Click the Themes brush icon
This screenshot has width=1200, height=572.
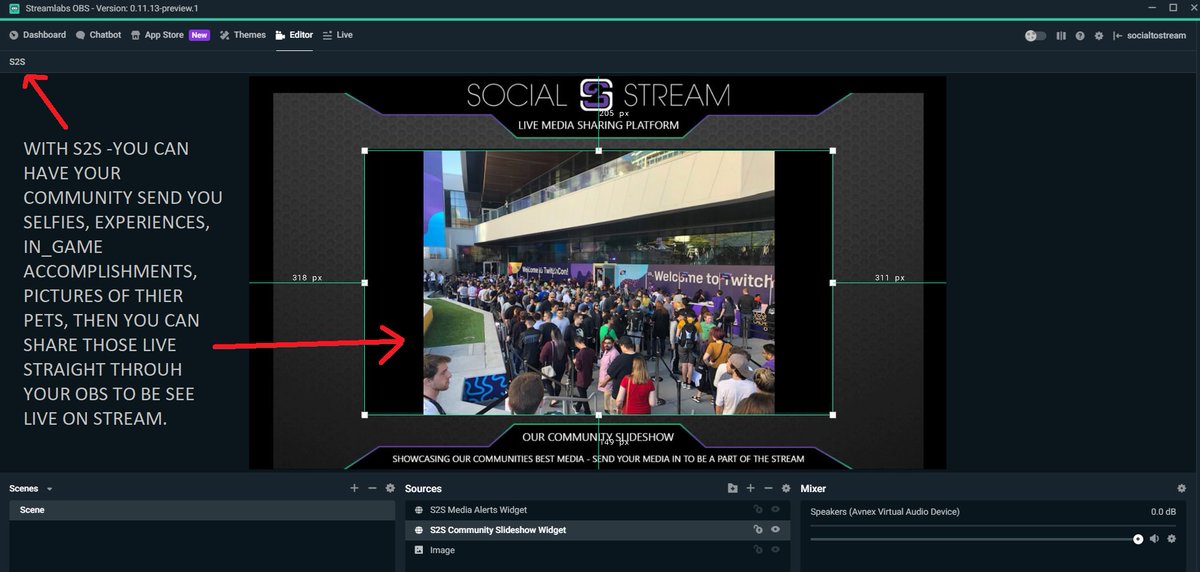(x=224, y=35)
